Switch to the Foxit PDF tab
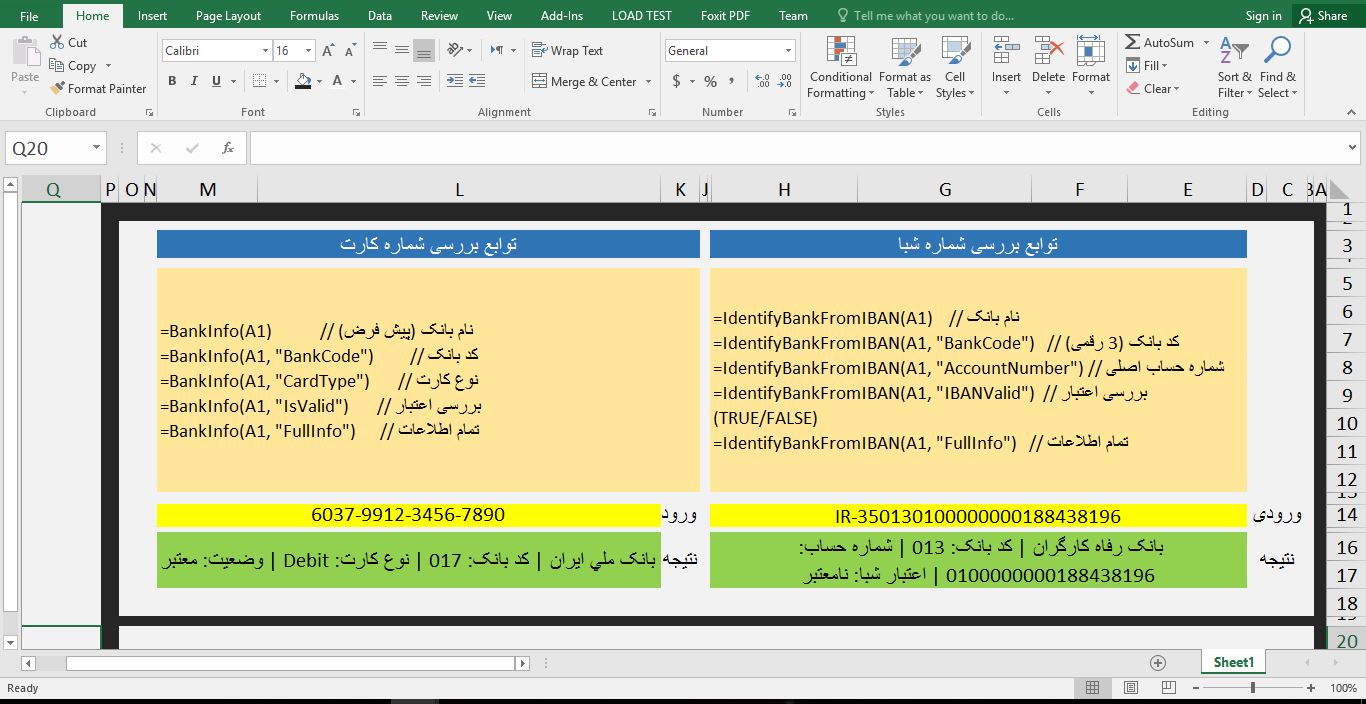The width and height of the screenshot is (1366, 704). (x=725, y=15)
